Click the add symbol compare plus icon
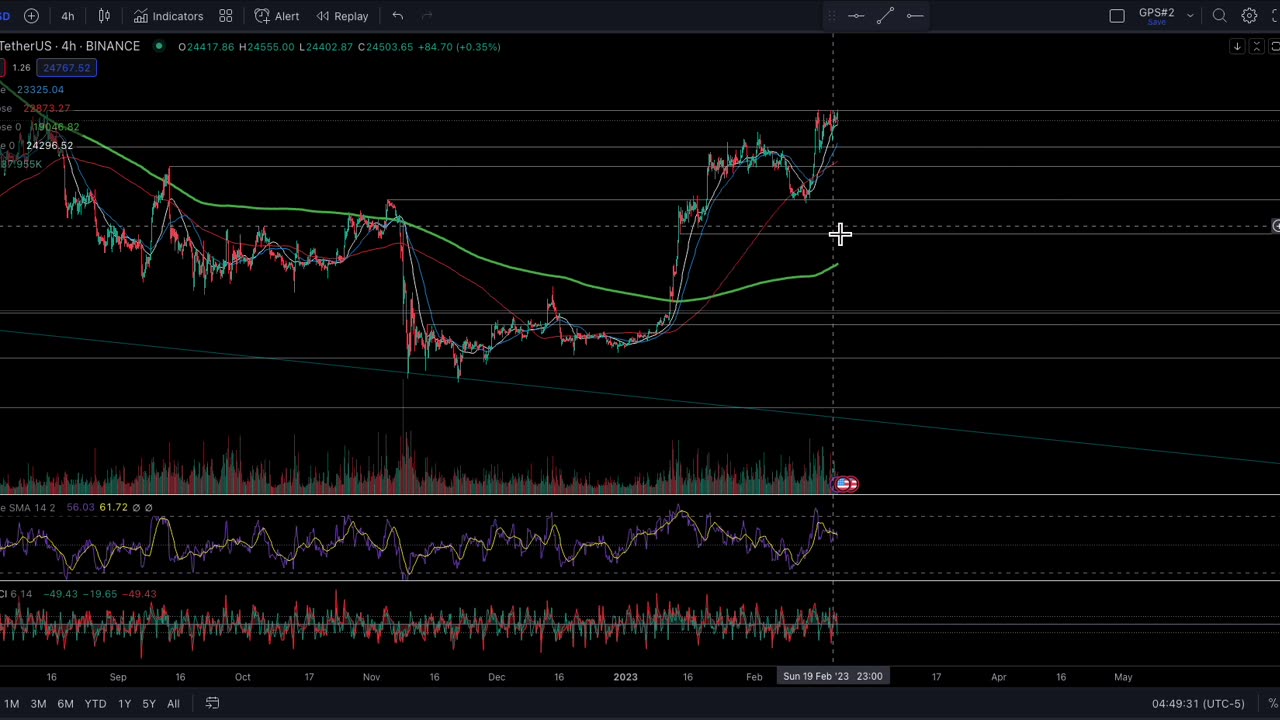Screen dimensions: 1280x720 coord(31,16)
